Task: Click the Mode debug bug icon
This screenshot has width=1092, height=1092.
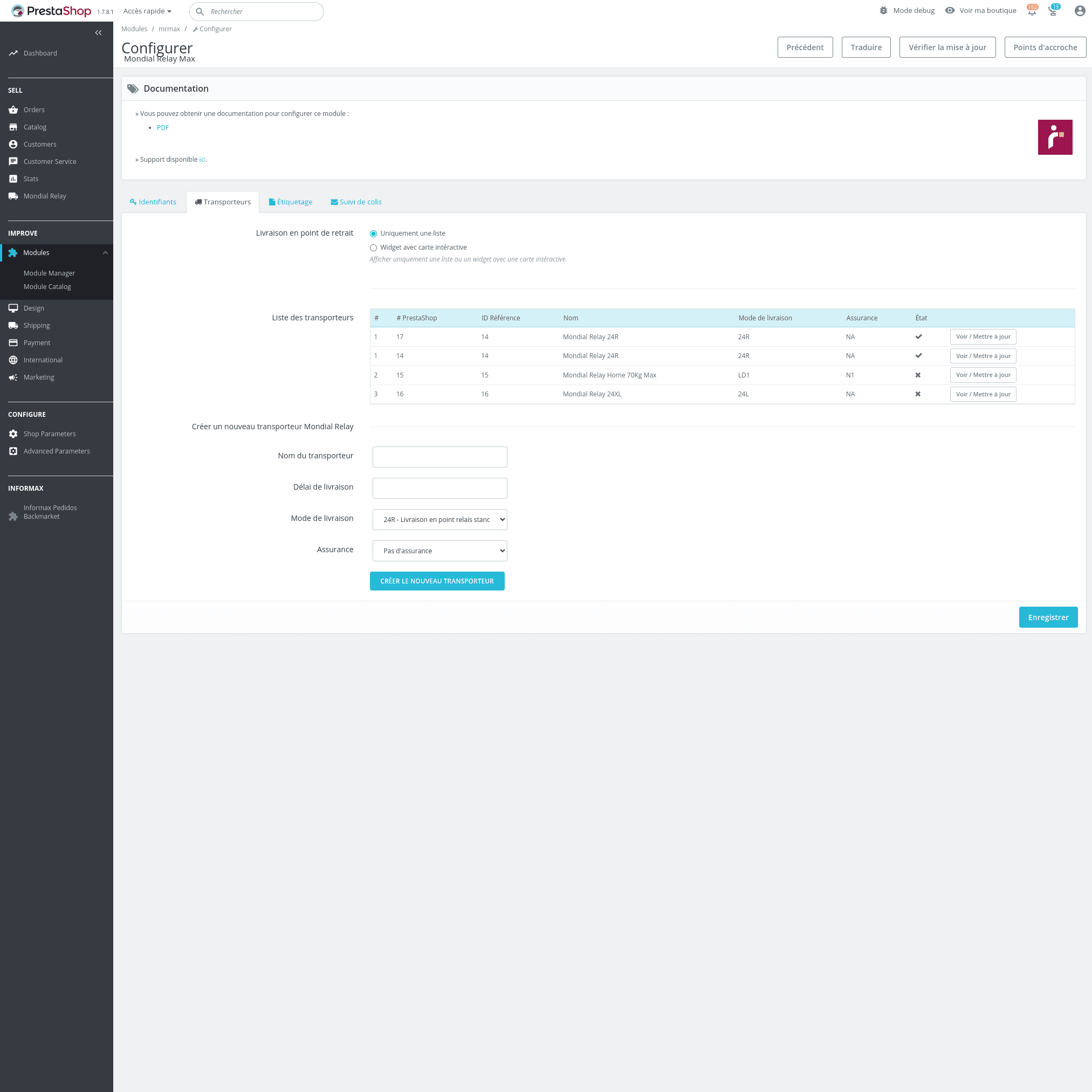Action: (x=883, y=11)
